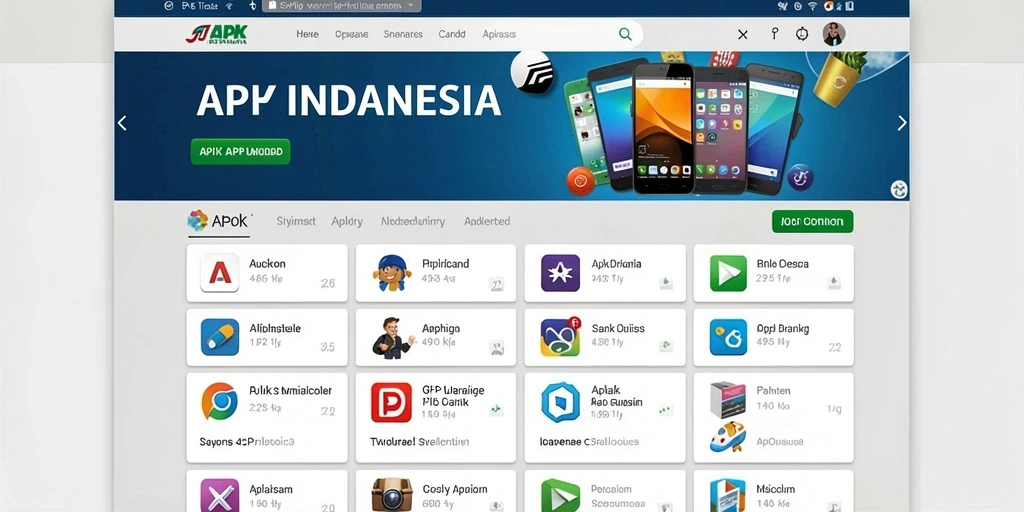The width and height of the screenshot is (1024, 512).
Task: Select the Andierted tab
Action: pyautogui.click(x=487, y=221)
